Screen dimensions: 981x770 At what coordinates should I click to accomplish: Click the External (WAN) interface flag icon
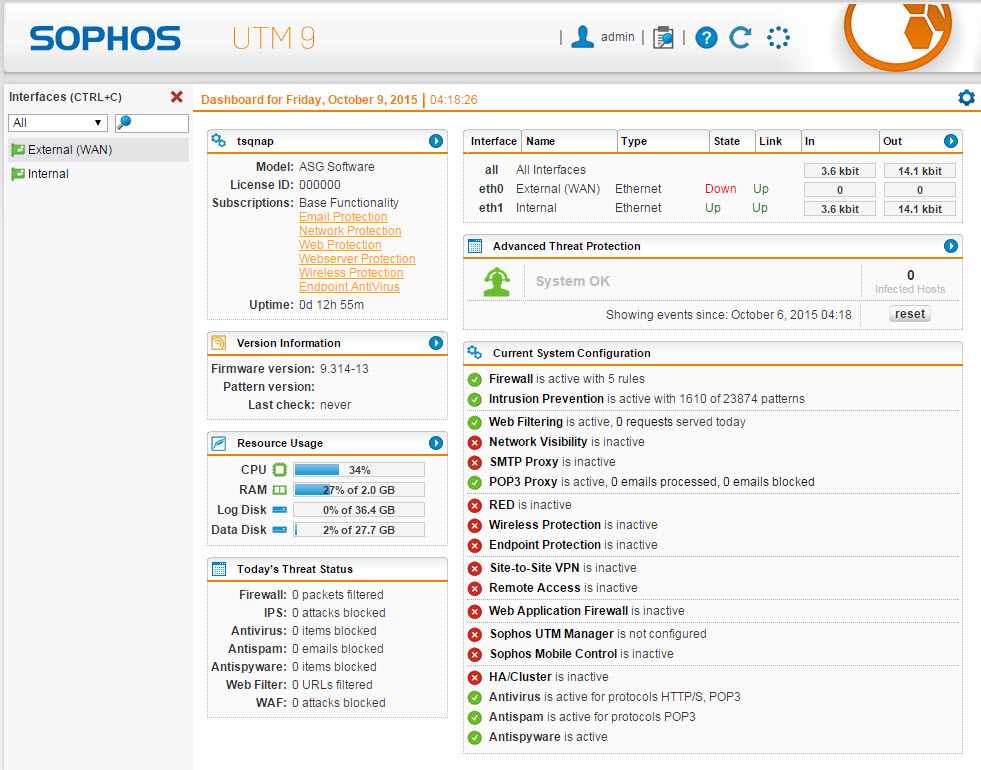tap(18, 150)
